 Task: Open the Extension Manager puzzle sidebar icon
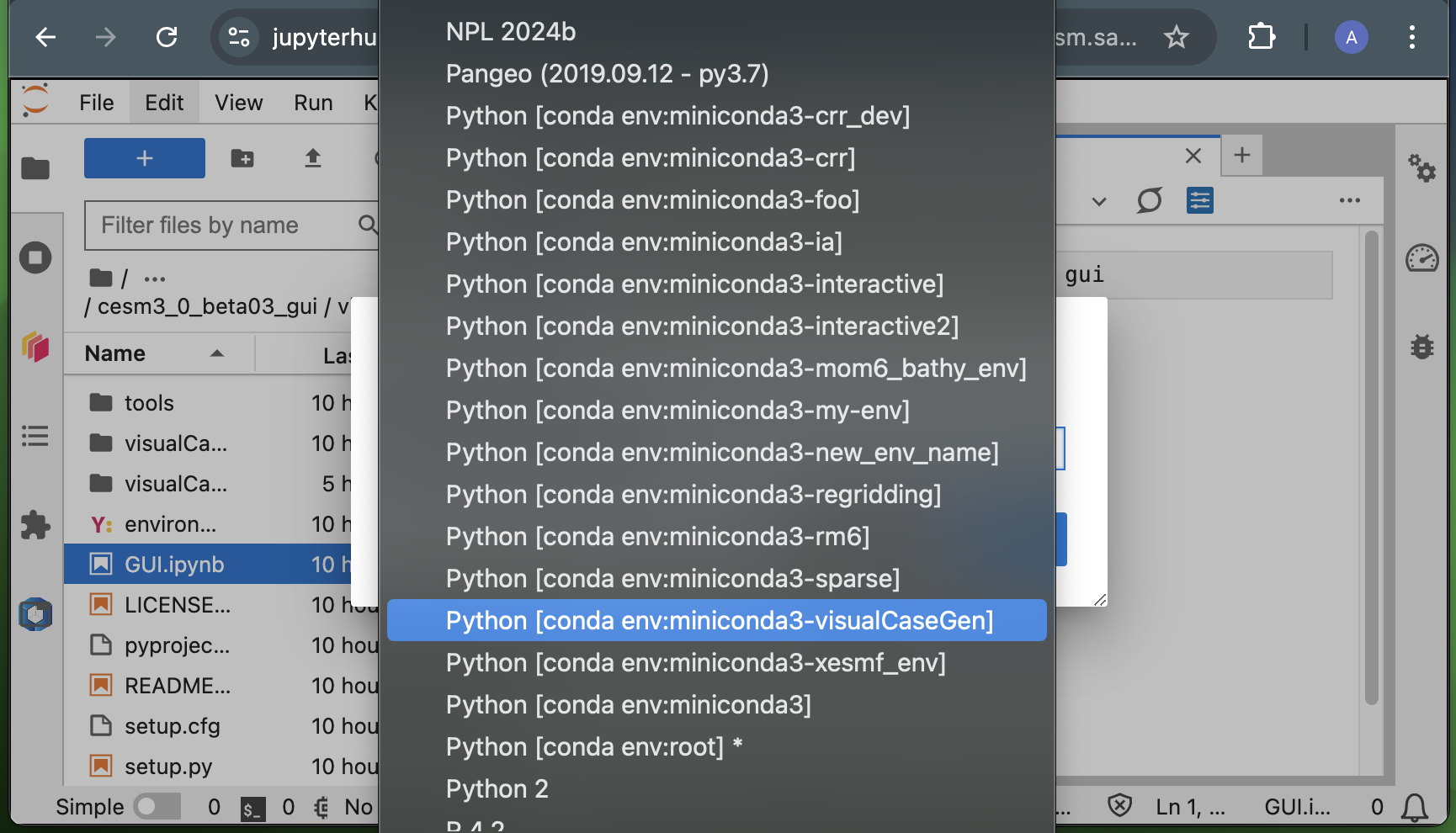(35, 525)
